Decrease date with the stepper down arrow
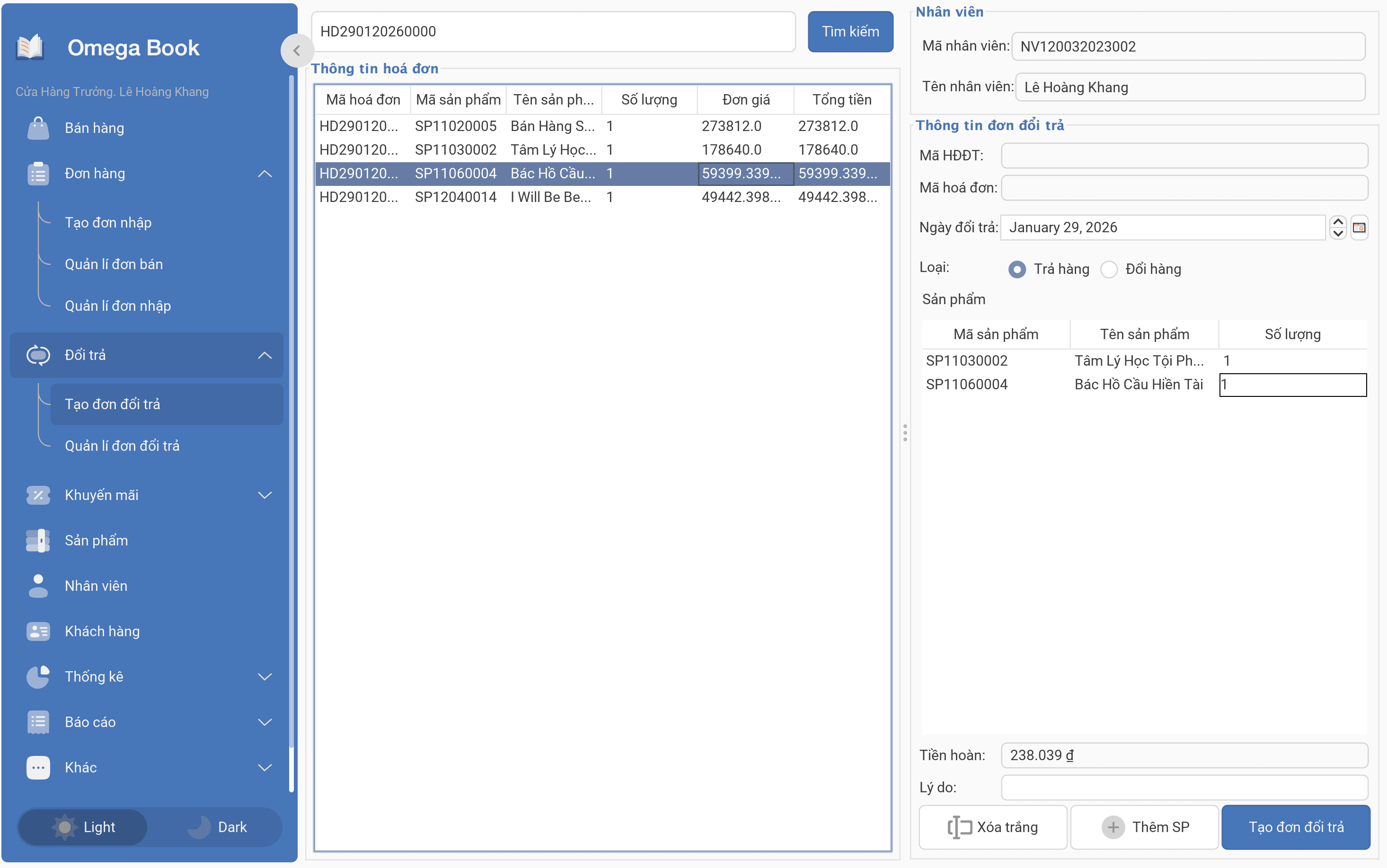 pyautogui.click(x=1338, y=233)
